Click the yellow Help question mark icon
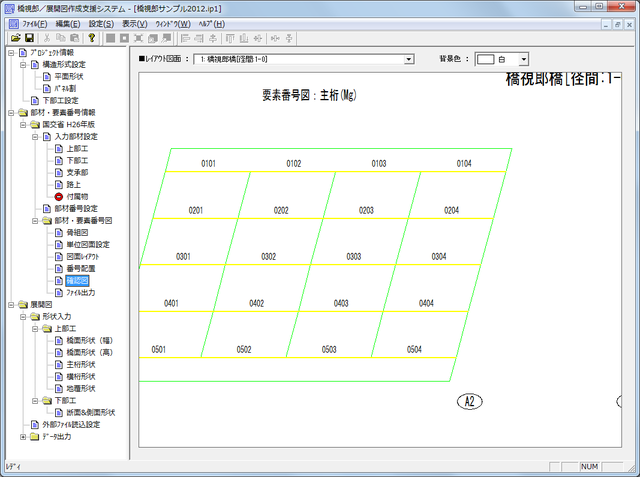 tap(92, 38)
